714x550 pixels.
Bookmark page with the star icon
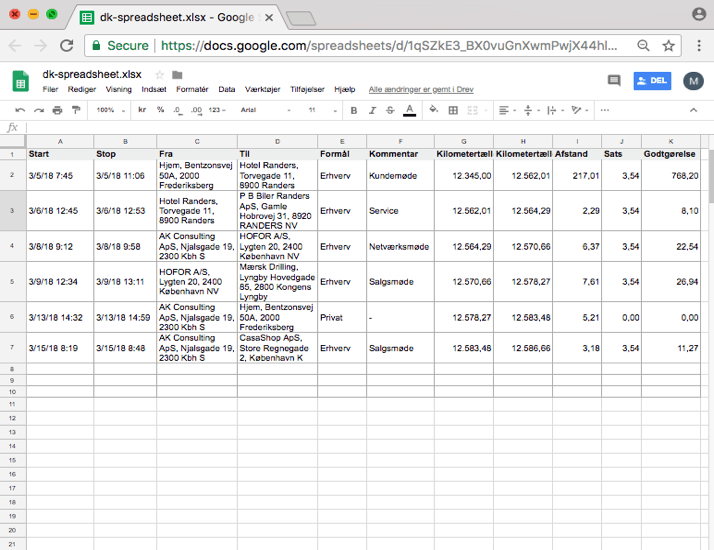[x=668, y=46]
